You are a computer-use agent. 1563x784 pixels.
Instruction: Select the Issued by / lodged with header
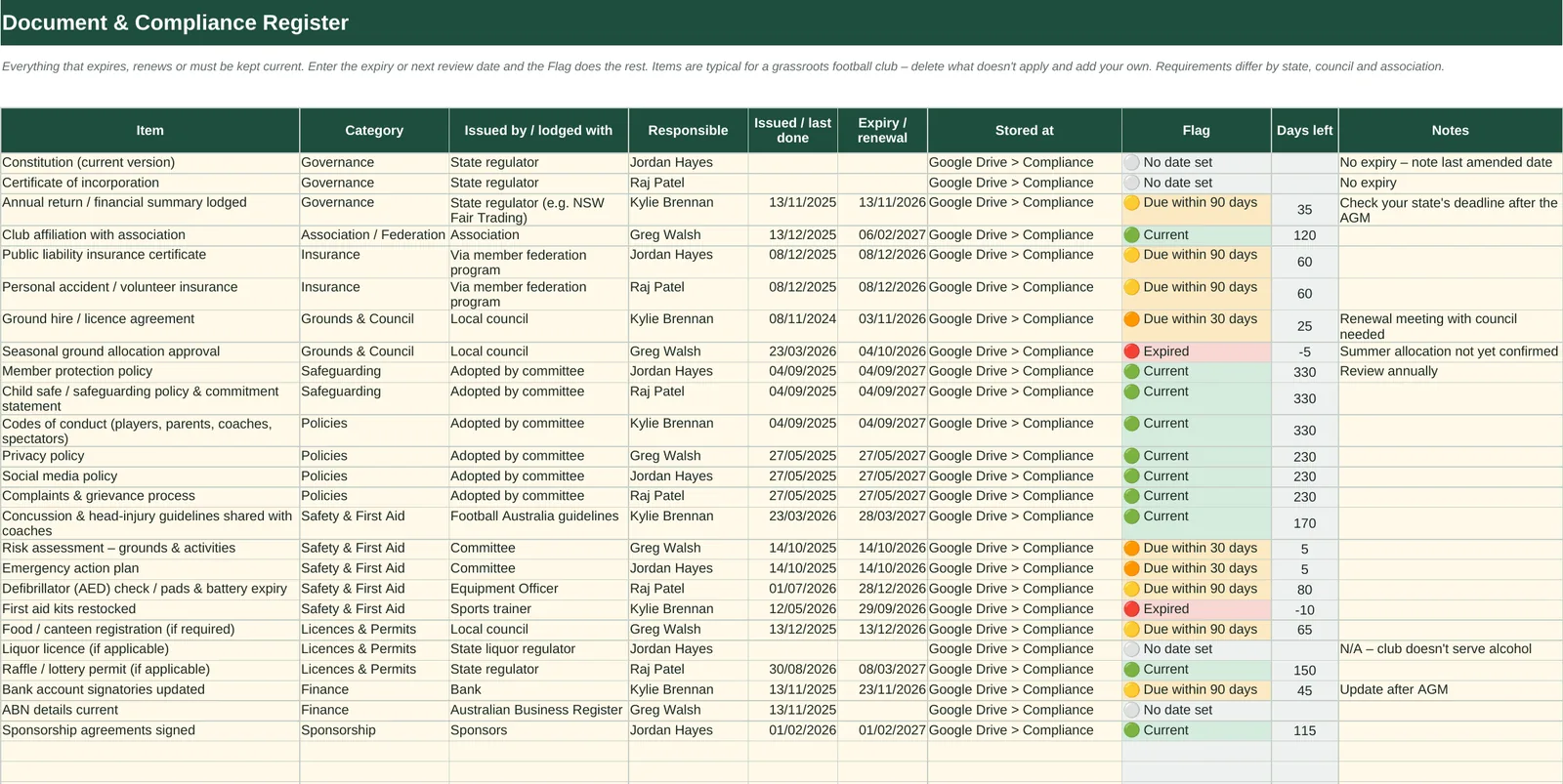538,130
